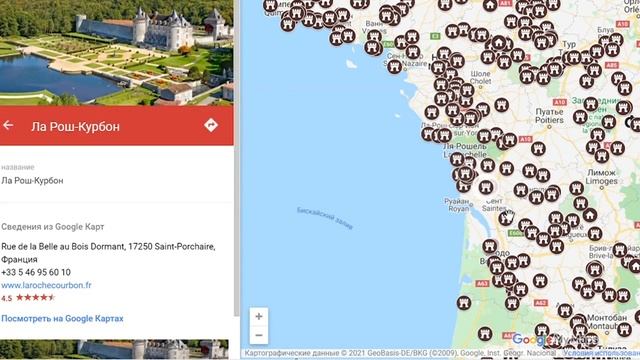The height and width of the screenshot is (360, 640).
Task: Click the Руайан Royan city label
Action: pos(457,205)
